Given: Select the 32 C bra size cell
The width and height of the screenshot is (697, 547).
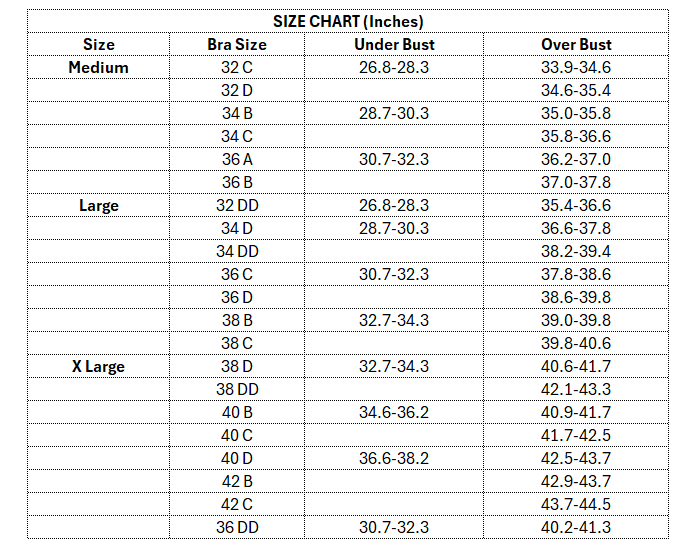Looking at the screenshot, I should [237, 68].
